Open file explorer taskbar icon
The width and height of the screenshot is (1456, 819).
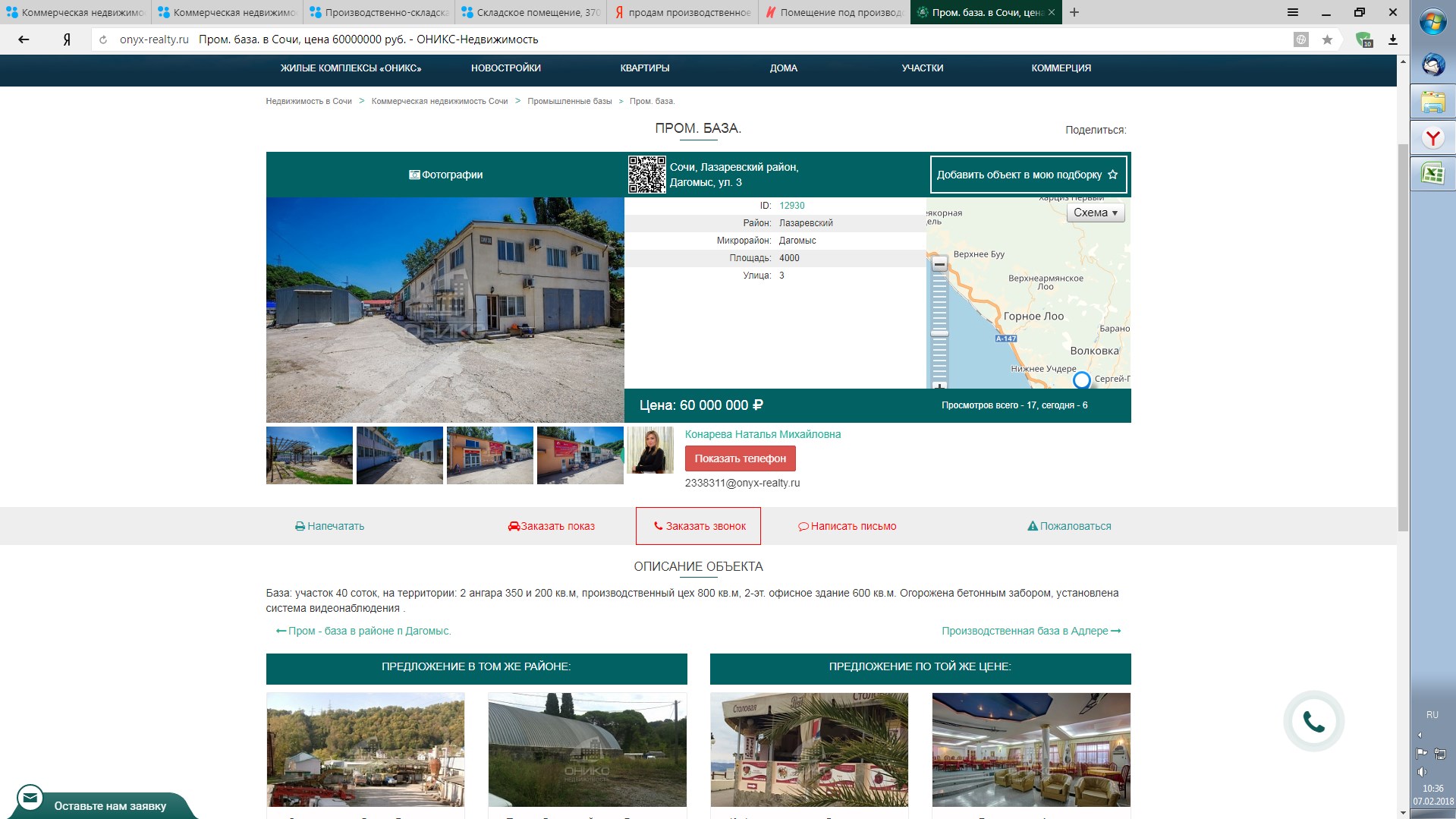[1433, 102]
